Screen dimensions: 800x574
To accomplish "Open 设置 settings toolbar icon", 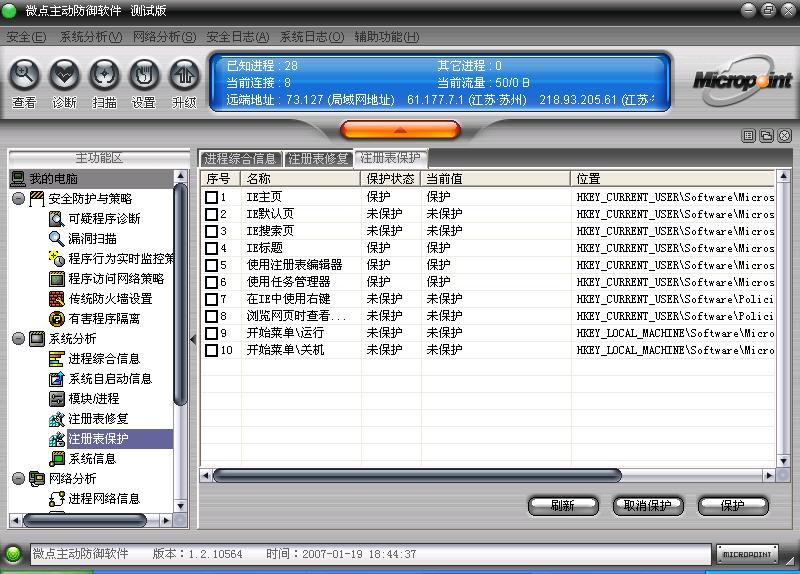I will pyautogui.click(x=144, y=75).
